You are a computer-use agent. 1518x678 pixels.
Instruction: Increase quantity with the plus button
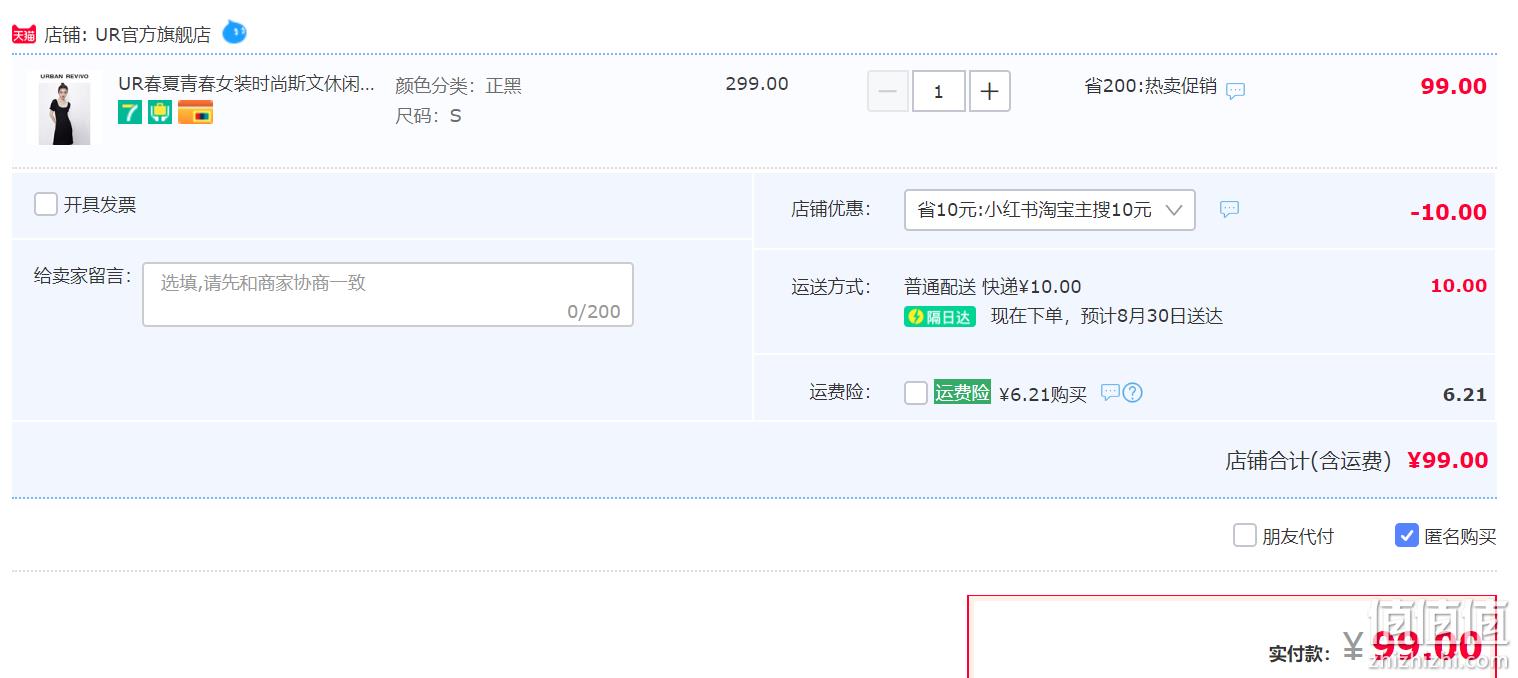tap(990, 91)
